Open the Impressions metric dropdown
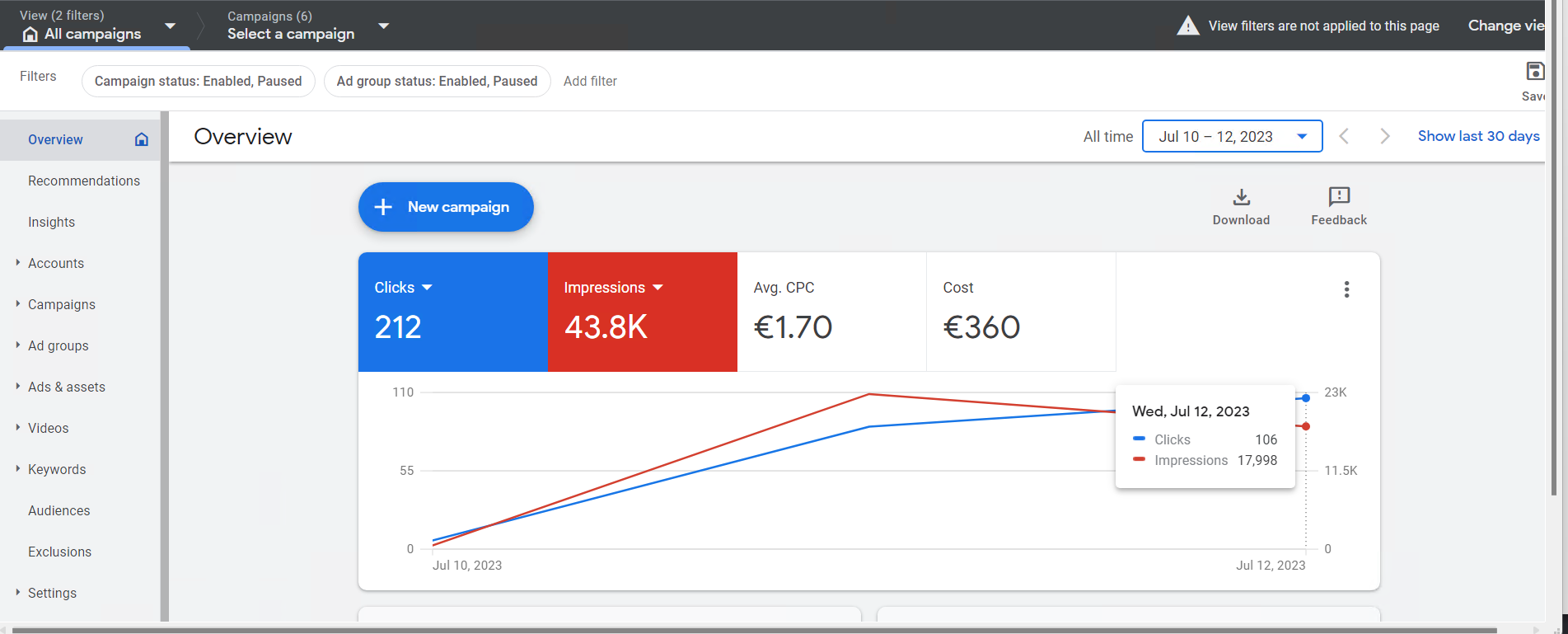Screen dimensions: 1568x634 tap(658, 288)
